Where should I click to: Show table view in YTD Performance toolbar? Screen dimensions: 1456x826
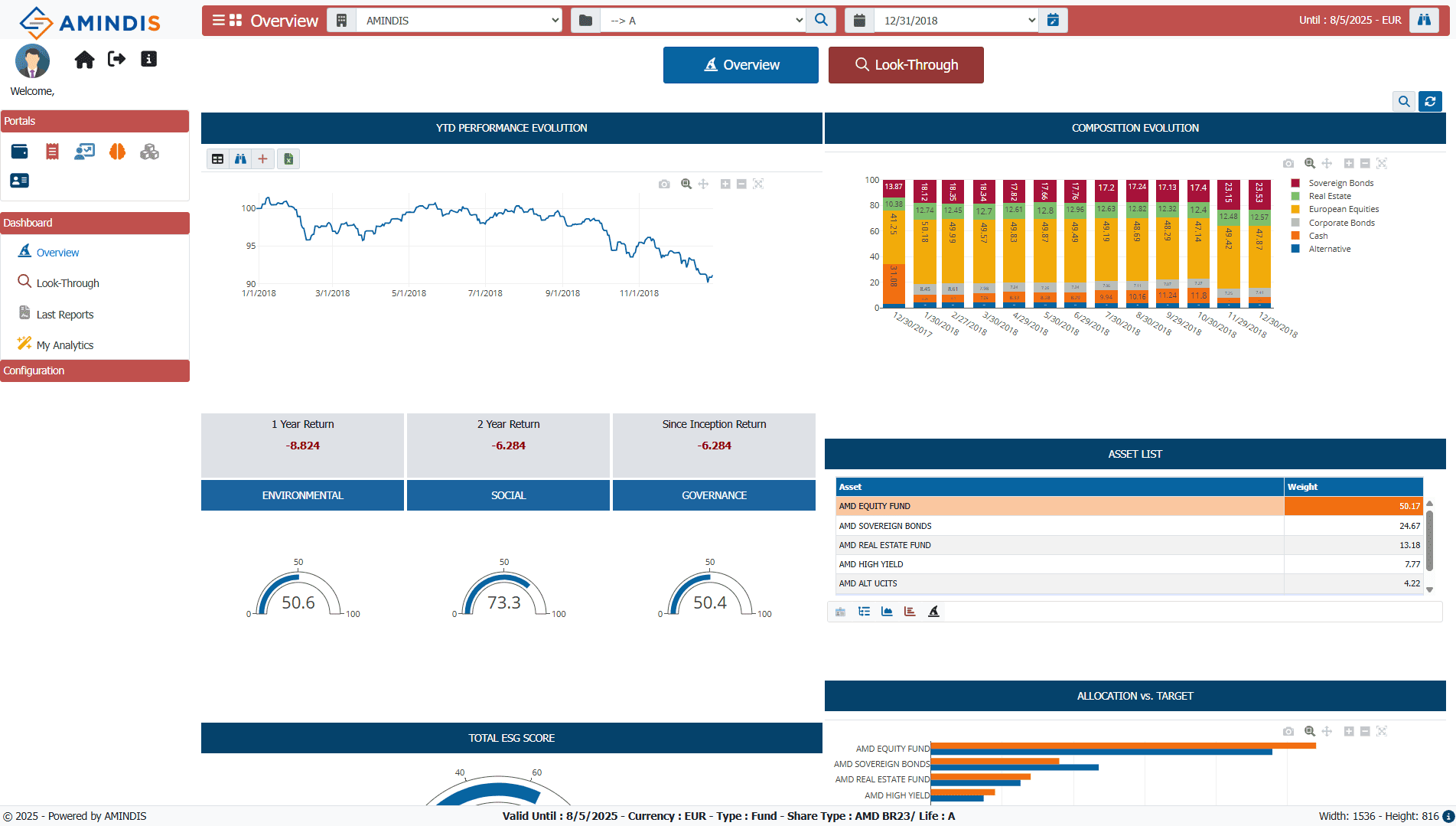click(218, 158)
